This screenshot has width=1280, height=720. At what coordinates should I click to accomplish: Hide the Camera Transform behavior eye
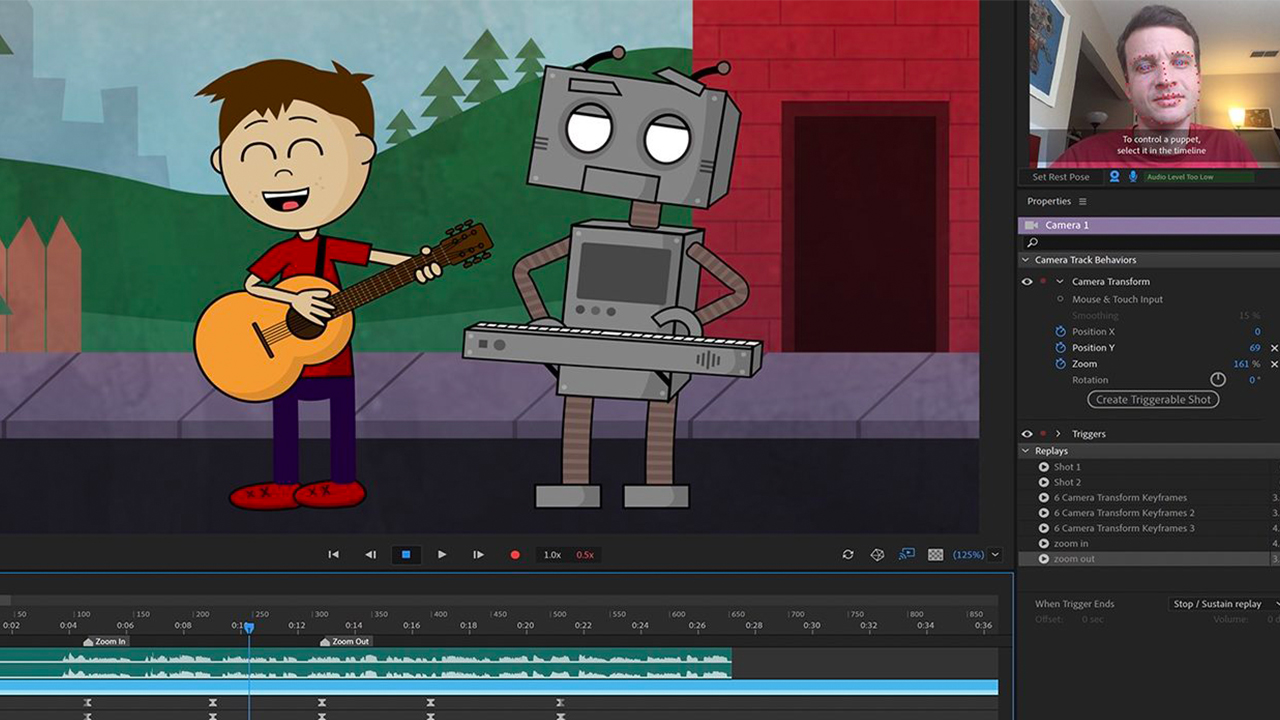pyautogui.click(x=1026, y=282)
